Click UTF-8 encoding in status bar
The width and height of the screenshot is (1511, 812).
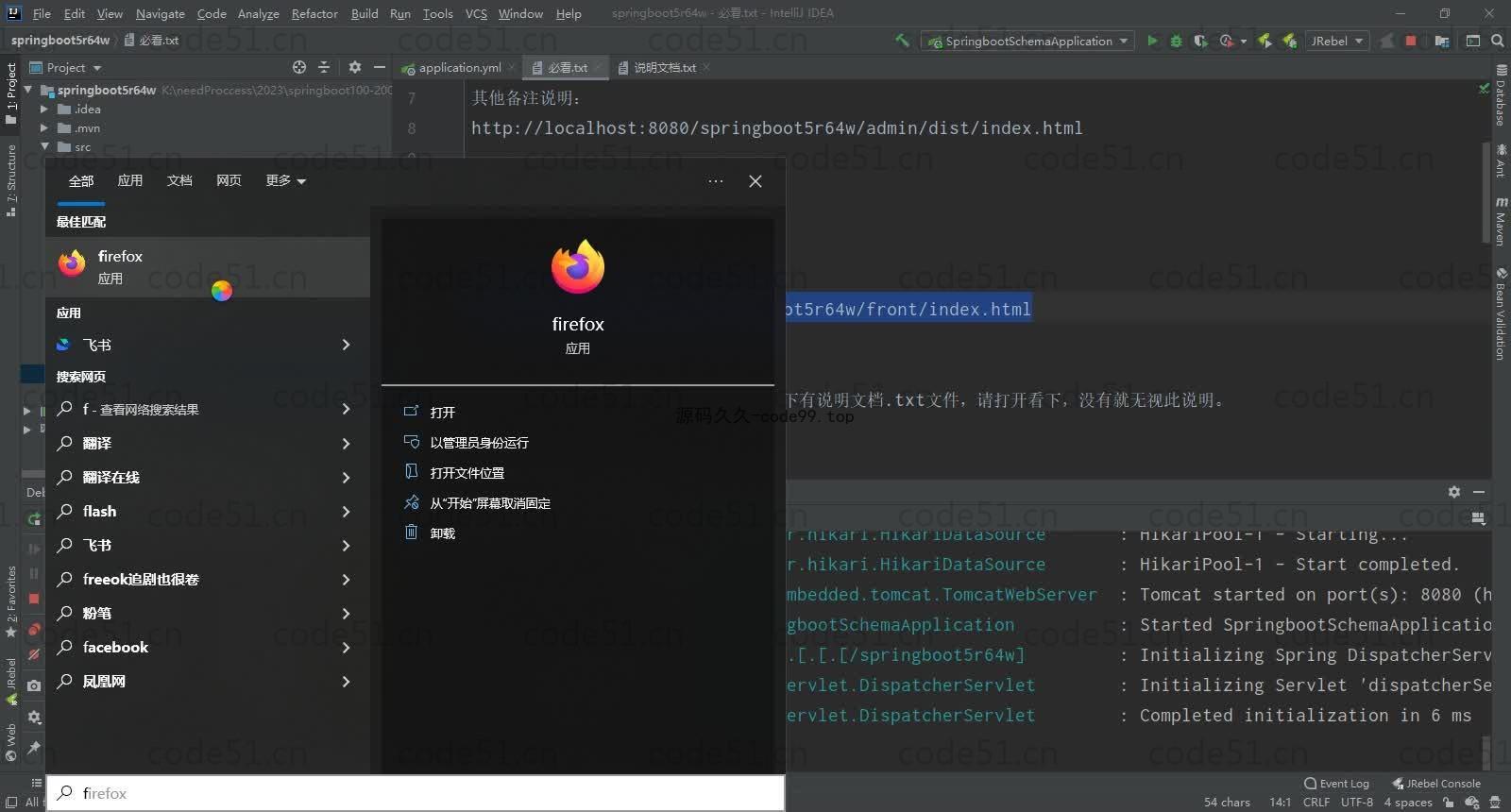pyautogui.click(x=1357, y=802)
